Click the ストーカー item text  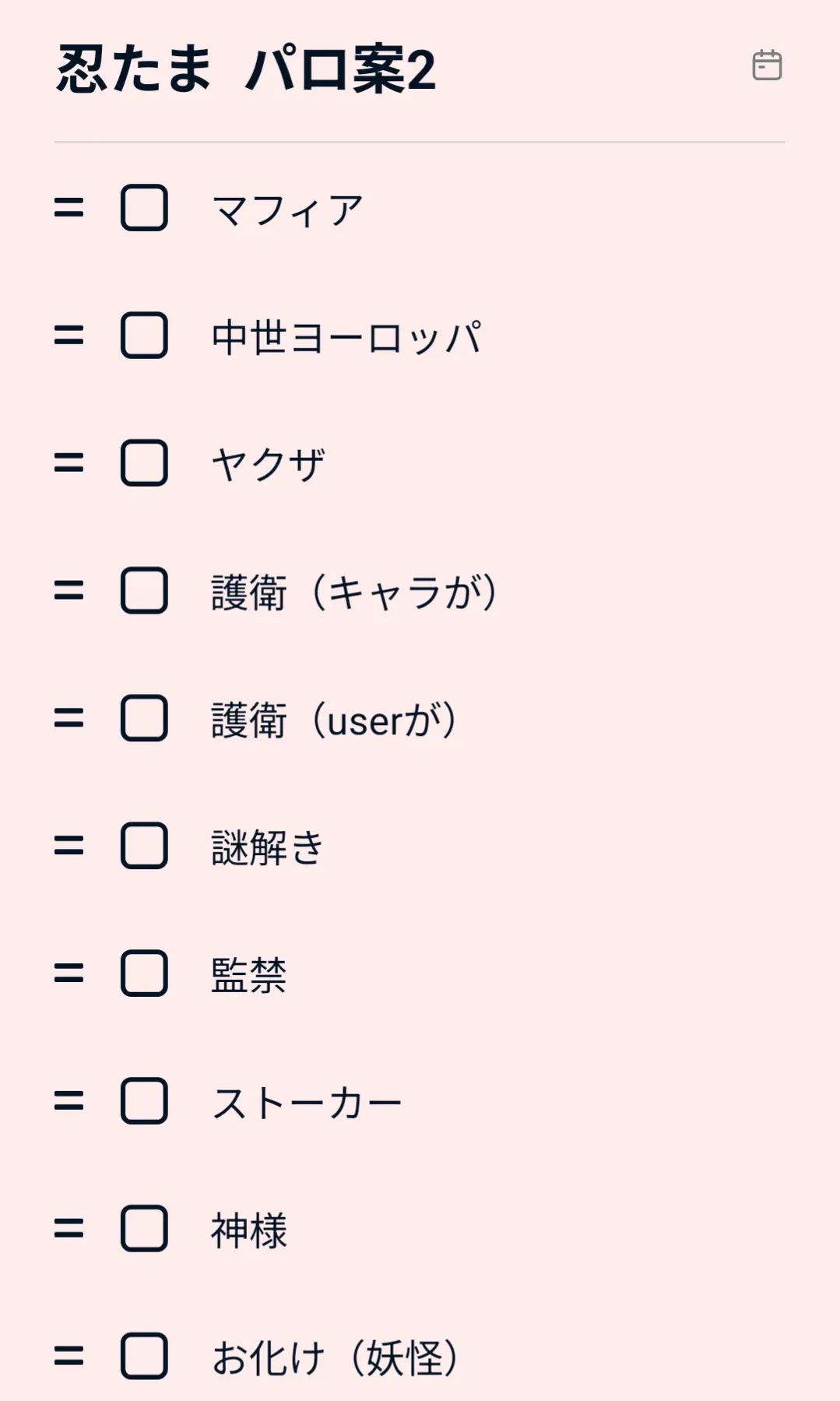[x=307, y=1103]
